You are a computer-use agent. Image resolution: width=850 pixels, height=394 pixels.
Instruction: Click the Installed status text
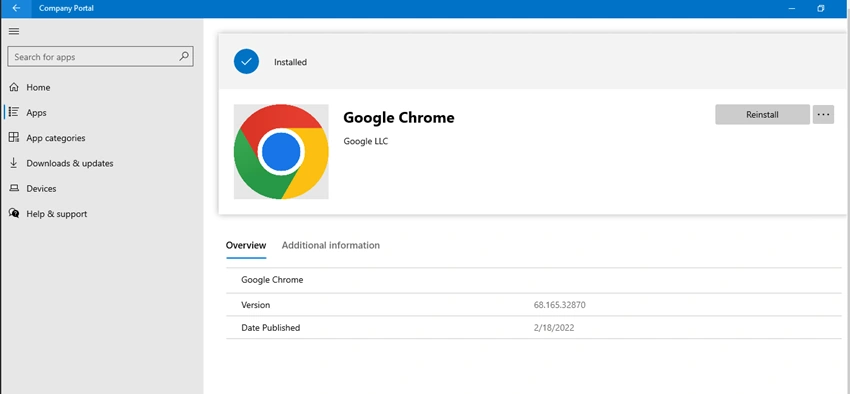coord(290,62)
